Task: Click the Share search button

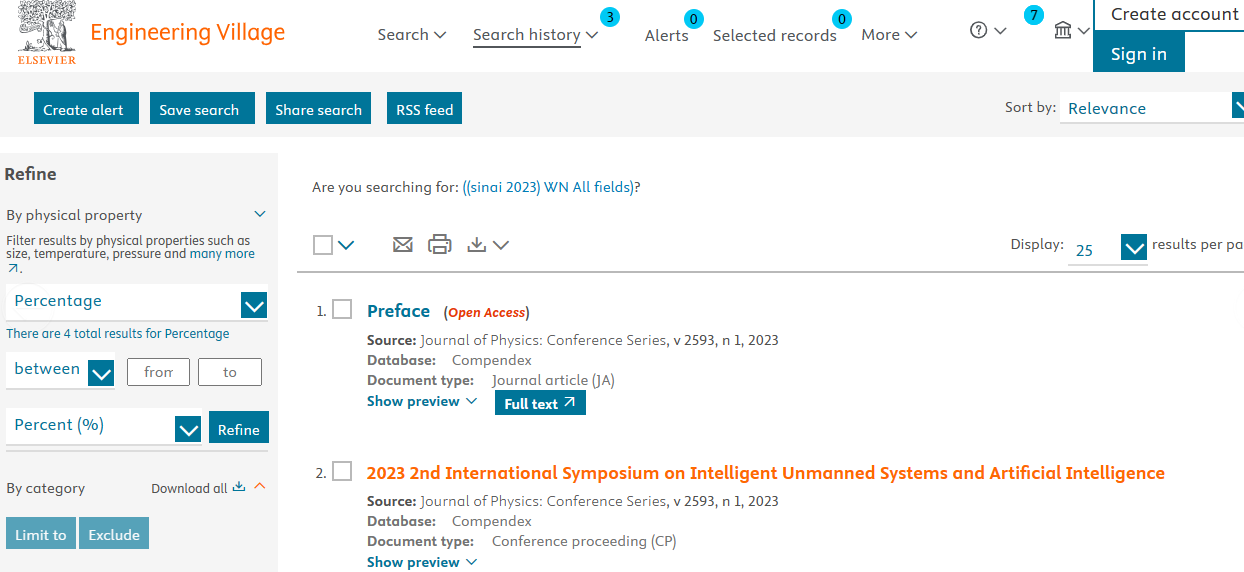Action: 319,109
